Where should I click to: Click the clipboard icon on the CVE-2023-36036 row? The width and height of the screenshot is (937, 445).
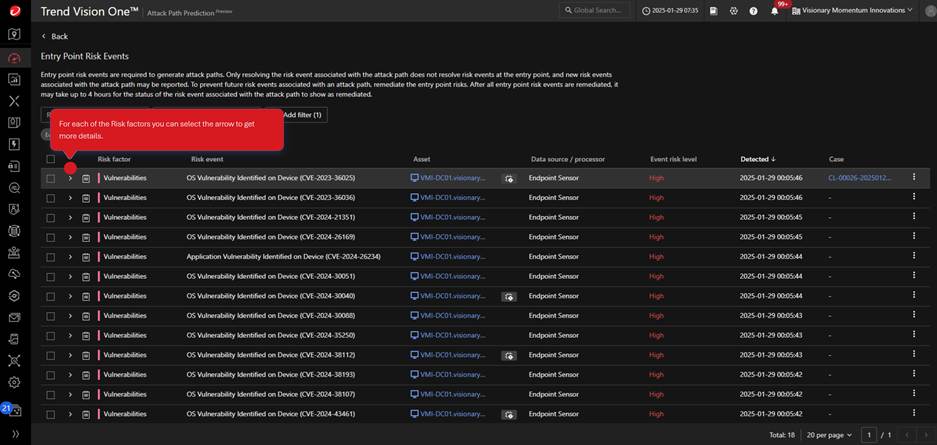click(86, 198)
